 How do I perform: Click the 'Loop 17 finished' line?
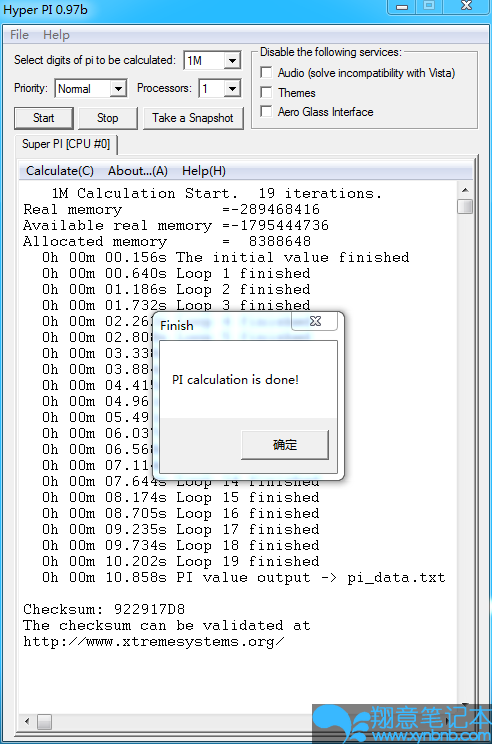coord(180,530)
